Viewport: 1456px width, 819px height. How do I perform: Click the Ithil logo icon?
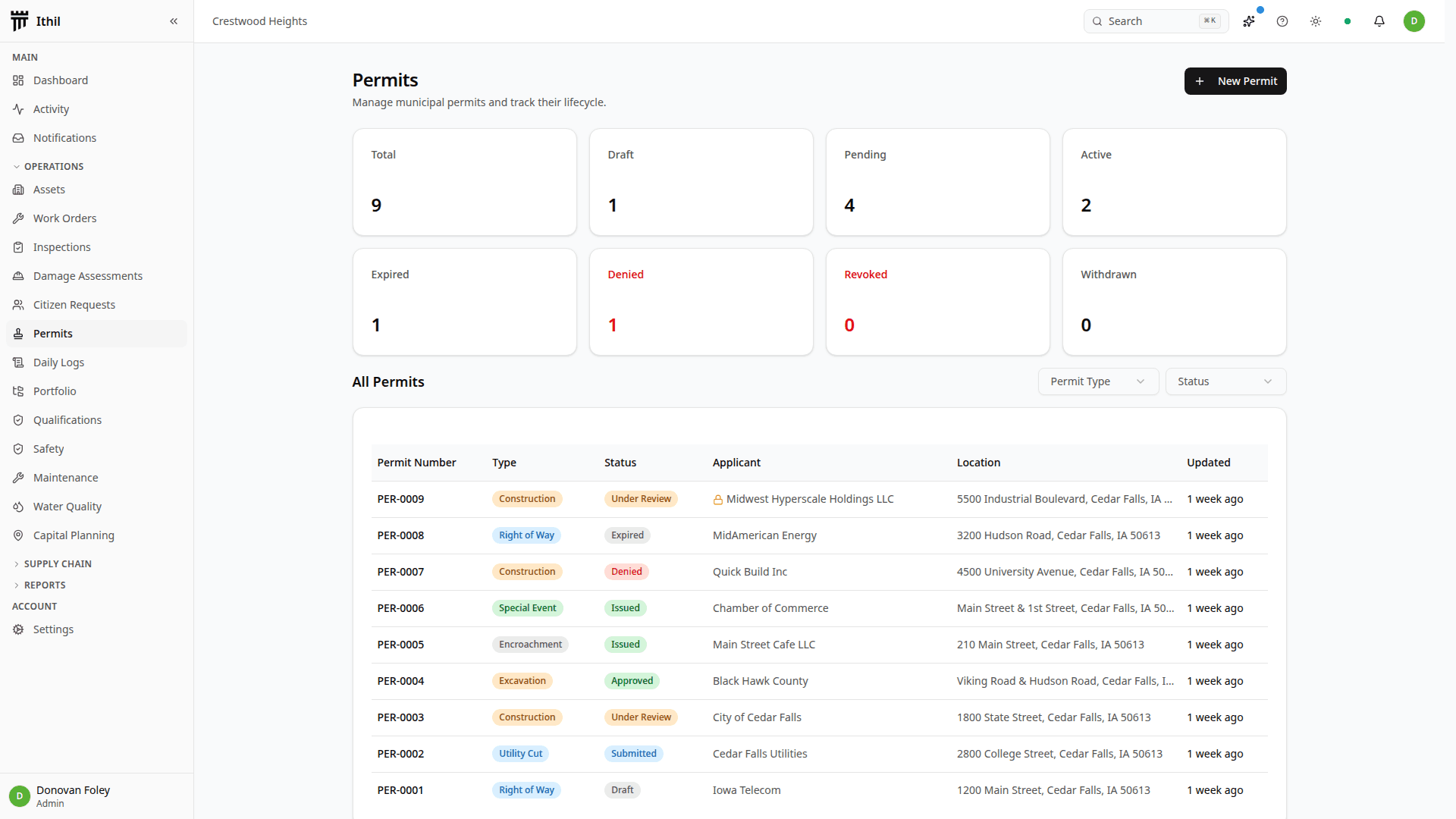pos(20,21)
